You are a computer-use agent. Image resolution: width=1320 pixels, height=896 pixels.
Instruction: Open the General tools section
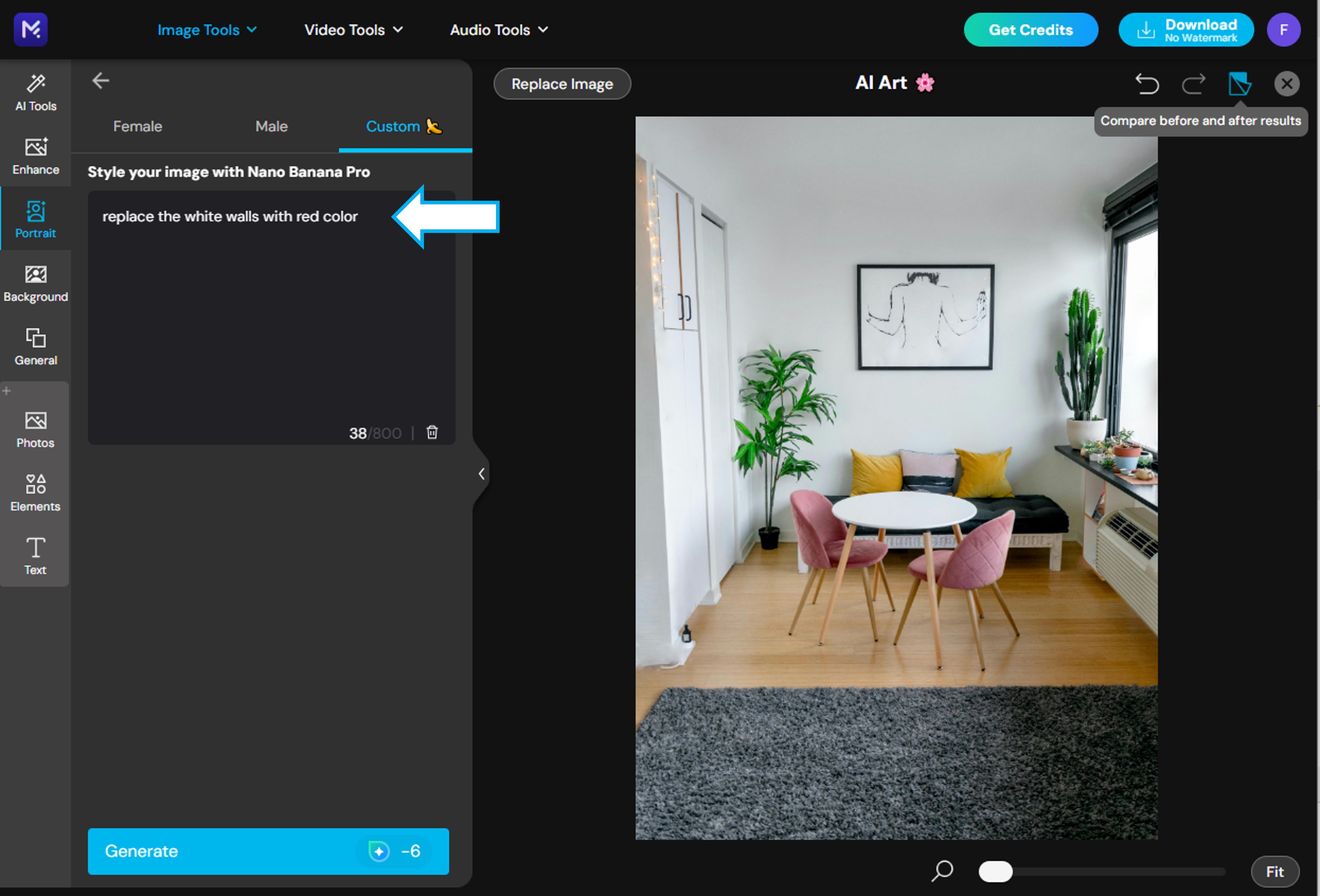(x=35, y=346)
